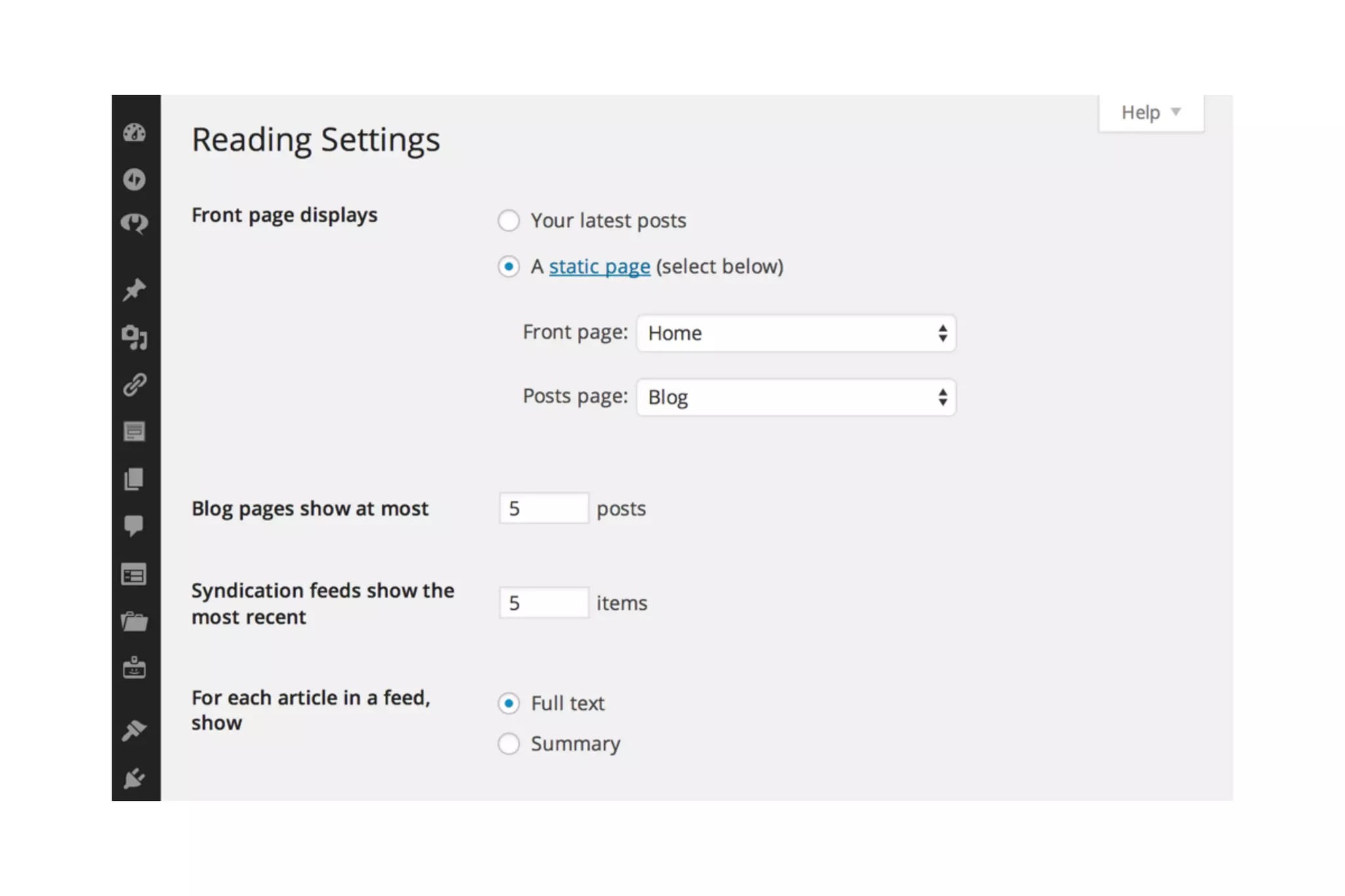
Task: Open the Links chain icon
Action: point(135,385)
